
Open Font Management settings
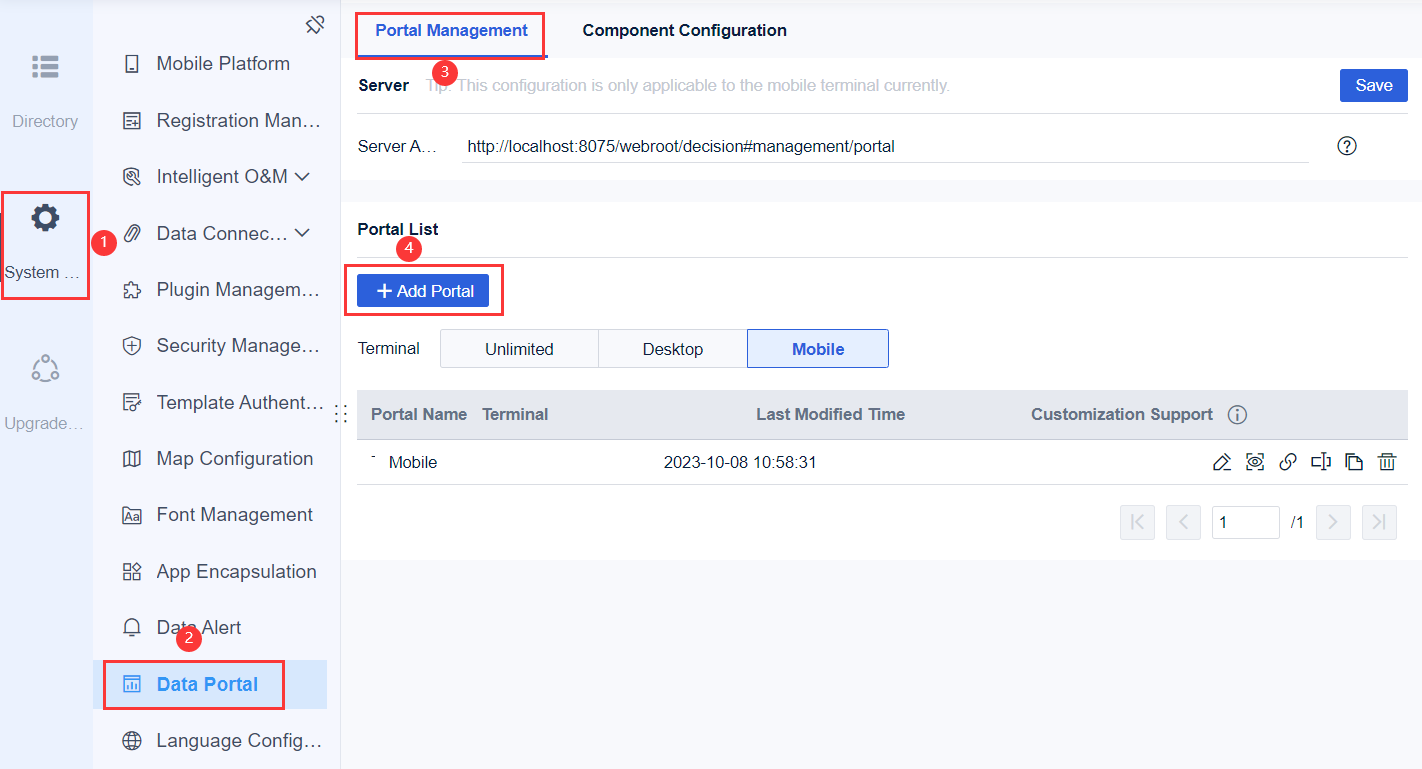(234, 514)
